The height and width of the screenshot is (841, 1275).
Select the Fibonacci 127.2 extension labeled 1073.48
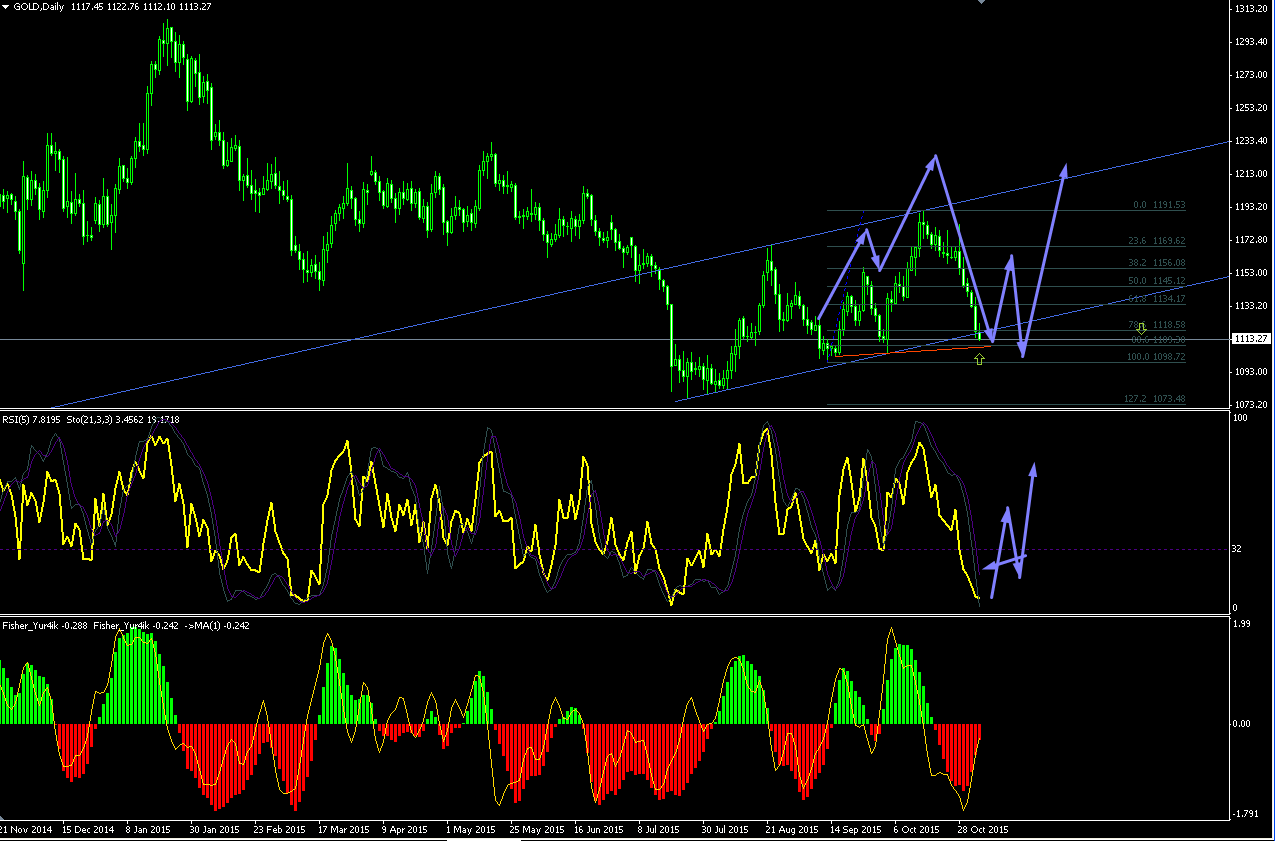[x=1154, y=399]
